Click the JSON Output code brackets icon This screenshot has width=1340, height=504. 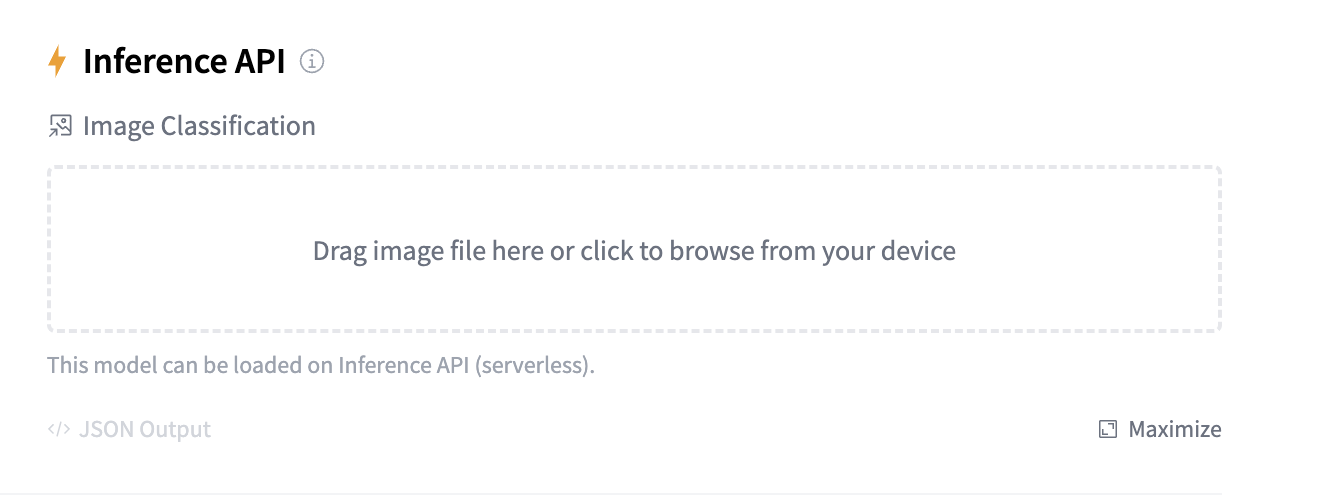(x=59, y=430)
